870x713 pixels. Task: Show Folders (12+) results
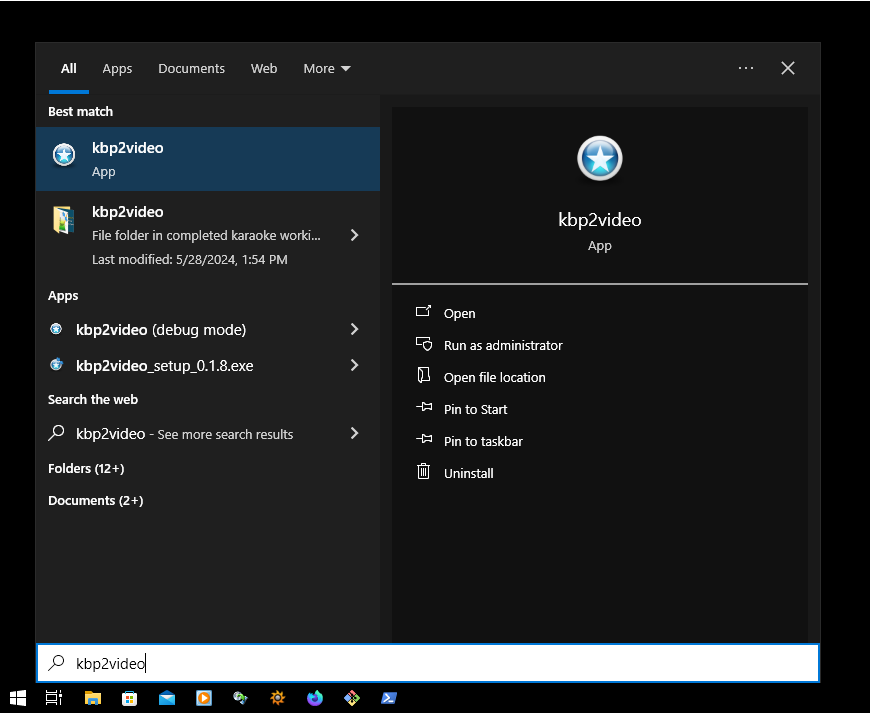tap(86, 469)
